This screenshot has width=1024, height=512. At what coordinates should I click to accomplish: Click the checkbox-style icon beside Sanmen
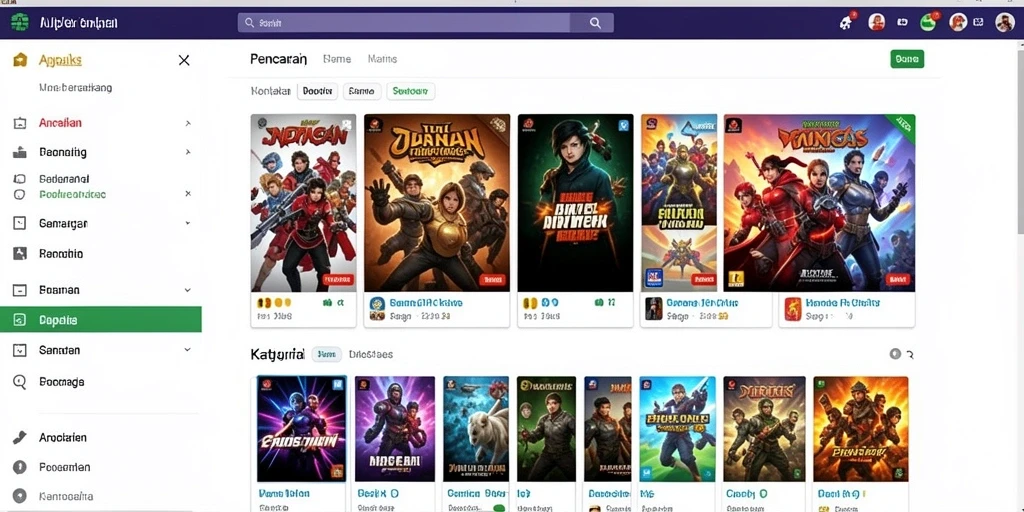20,350
